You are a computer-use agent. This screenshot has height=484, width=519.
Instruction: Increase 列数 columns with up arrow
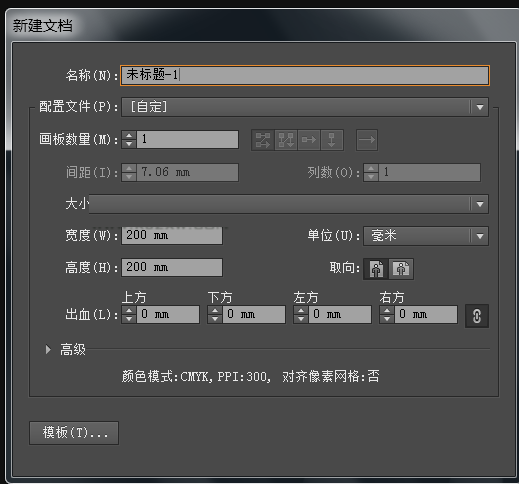371,168
